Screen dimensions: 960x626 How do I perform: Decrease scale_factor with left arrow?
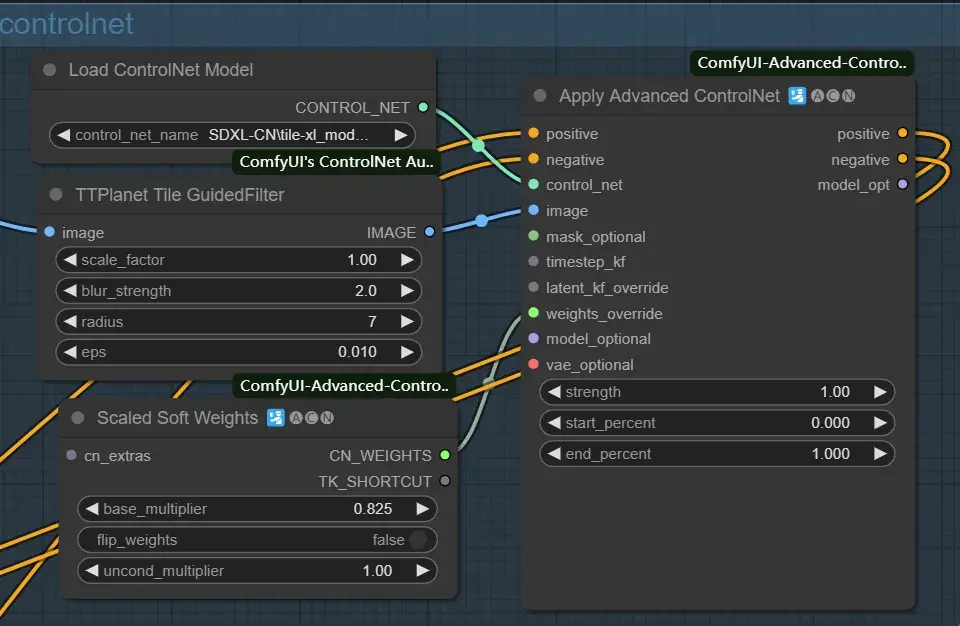click(70, 260)
